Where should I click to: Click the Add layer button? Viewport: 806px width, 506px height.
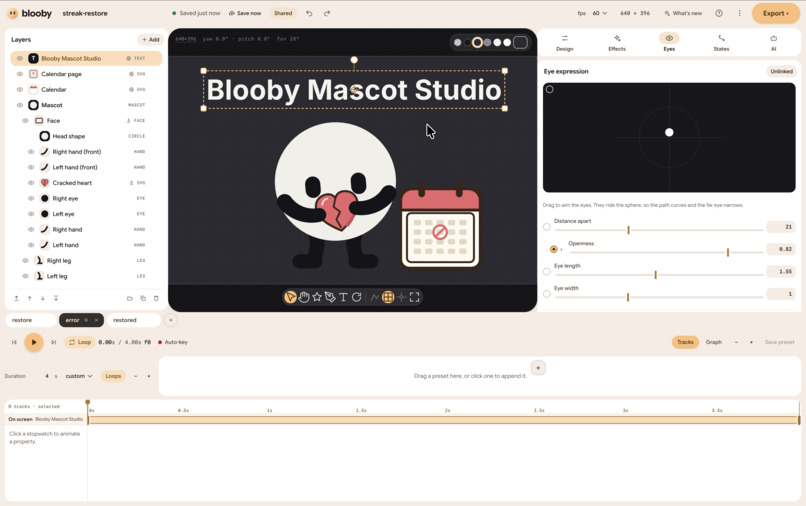tap(151, 40)
